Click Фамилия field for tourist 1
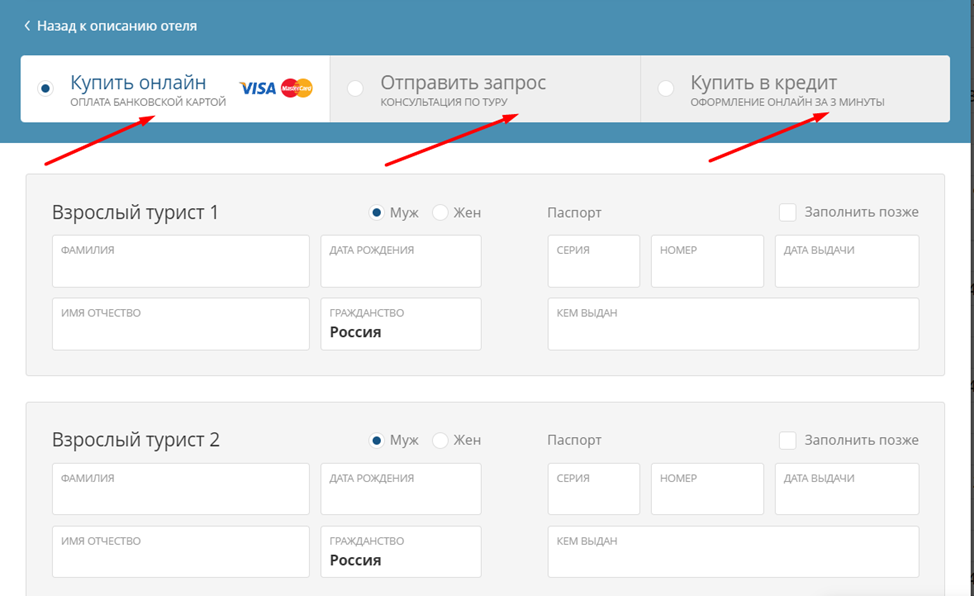The height and width of the screenshot is (596, 974). pos(180,262)
